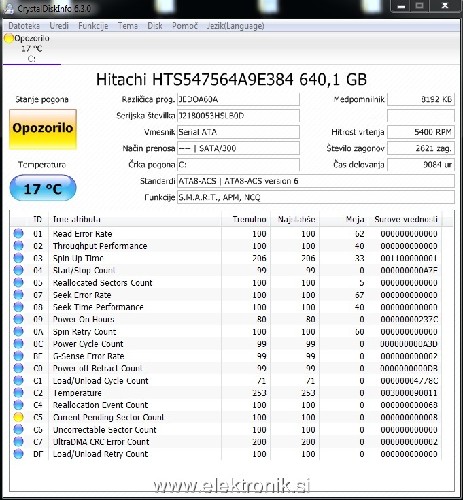463x500 pixels.
Task: Open the Pomoč menu
Action: click(185, 26)
